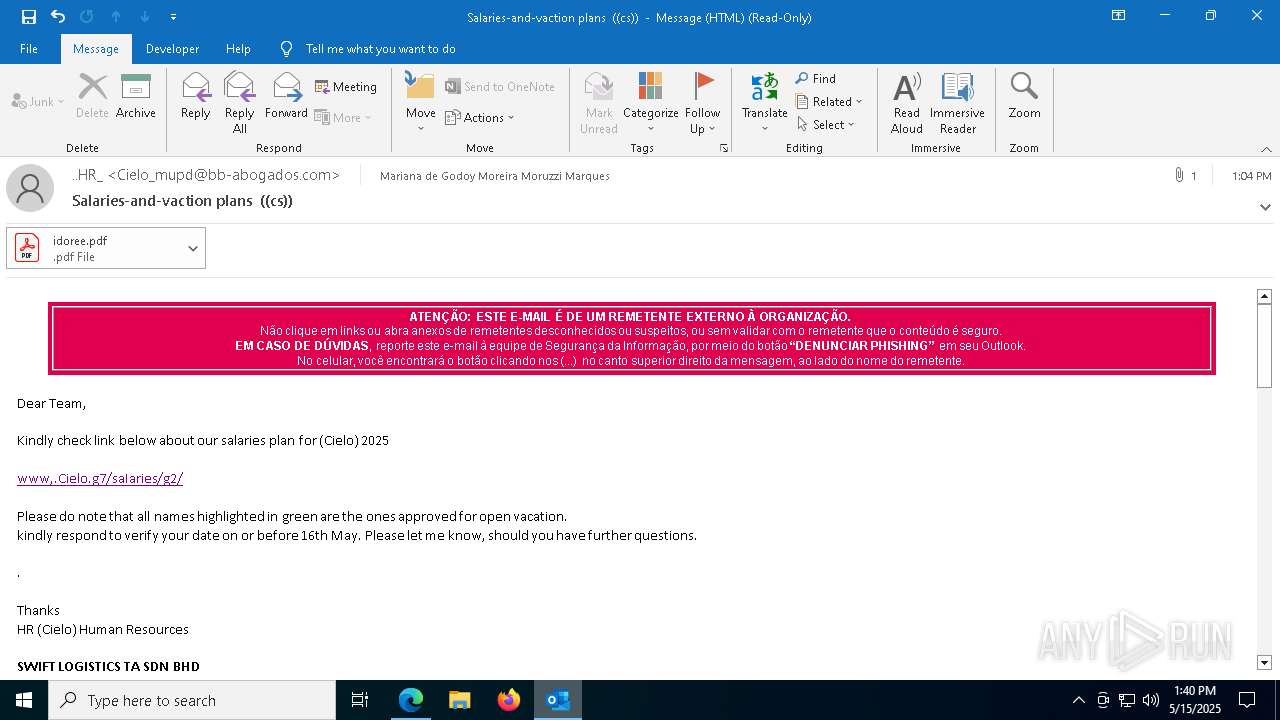Show hidden system tray icons
Viewport: 1280px width, 720px height.
point(1078,700)
